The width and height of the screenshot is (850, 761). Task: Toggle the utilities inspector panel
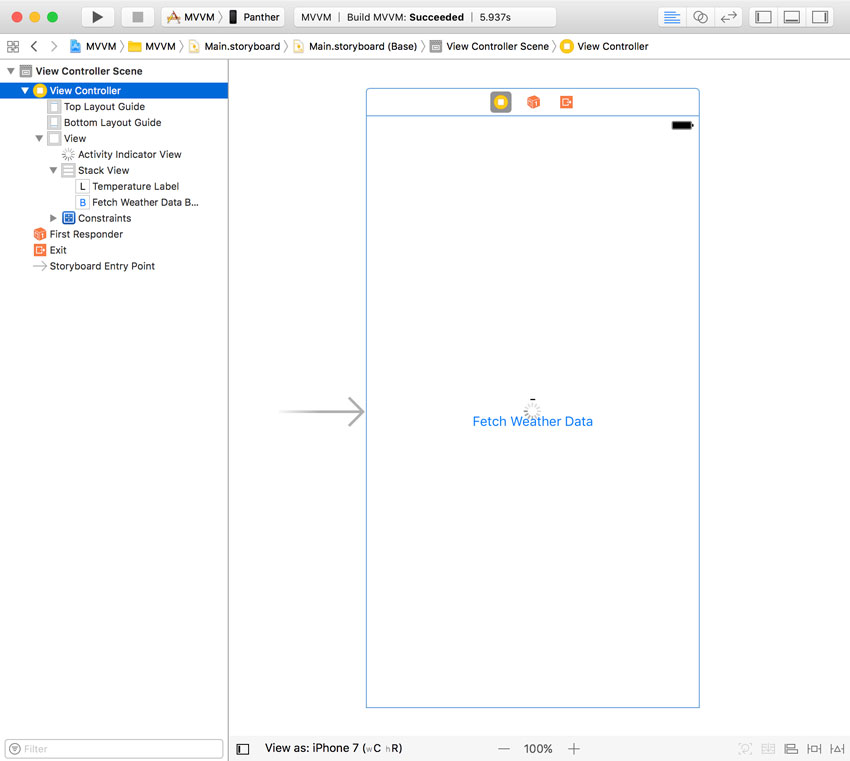820,17
